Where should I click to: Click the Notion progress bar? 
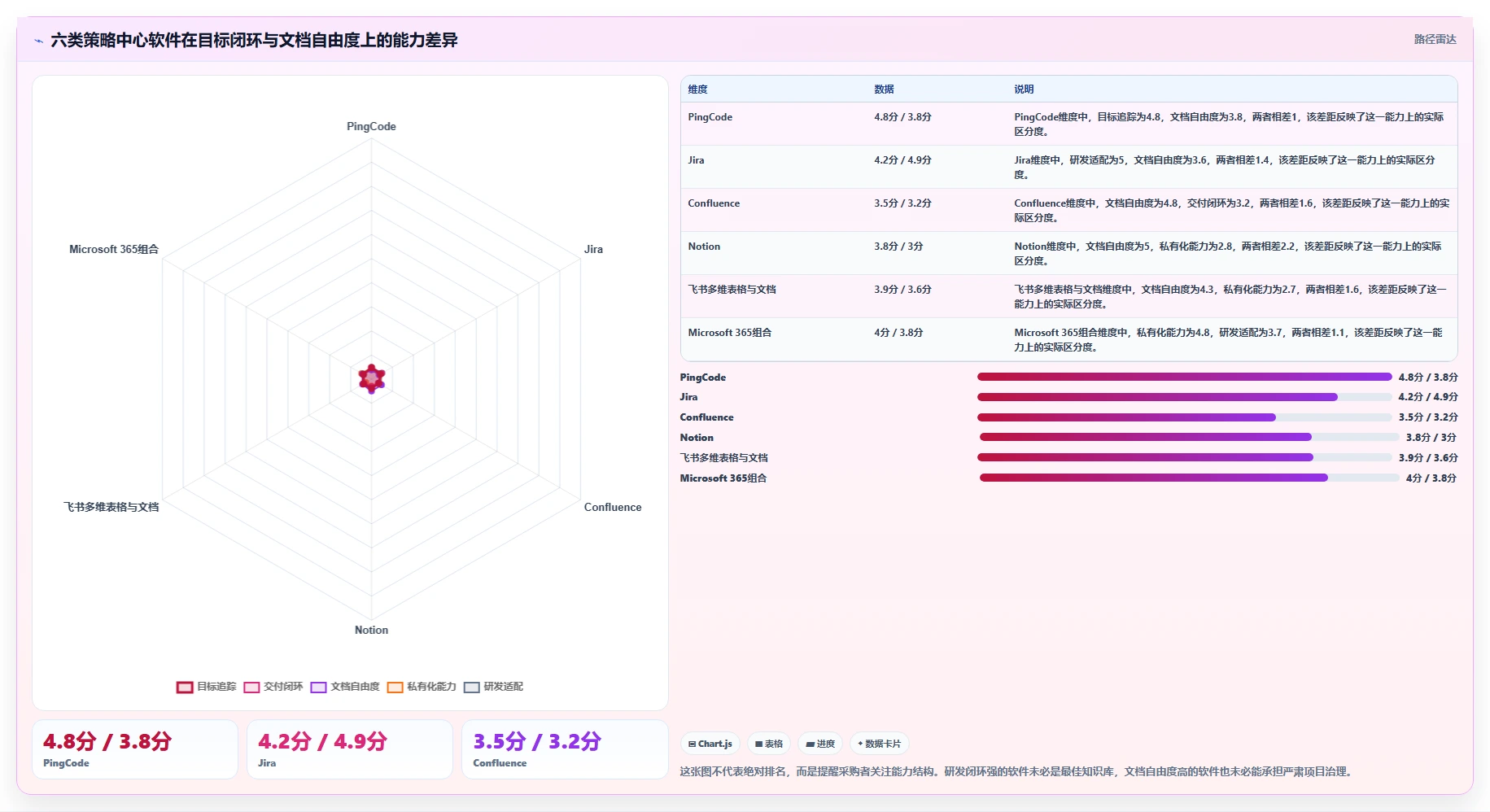(x=1189, y=437)
